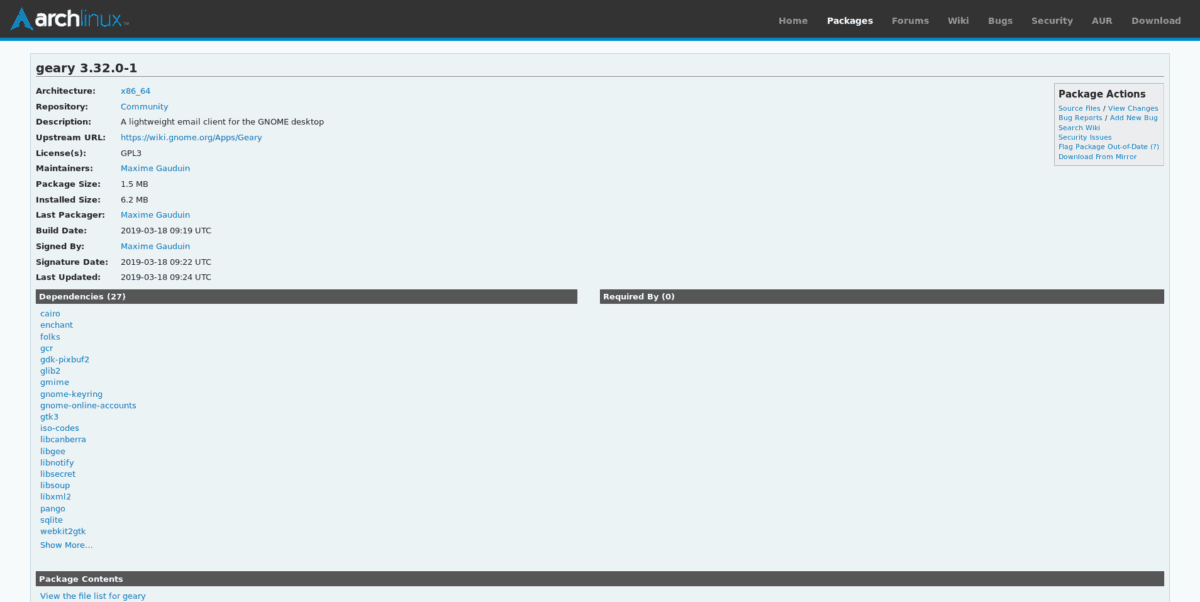Screen dimensions: 1200x602
Task: View the file list for geary
Action: 90,595
